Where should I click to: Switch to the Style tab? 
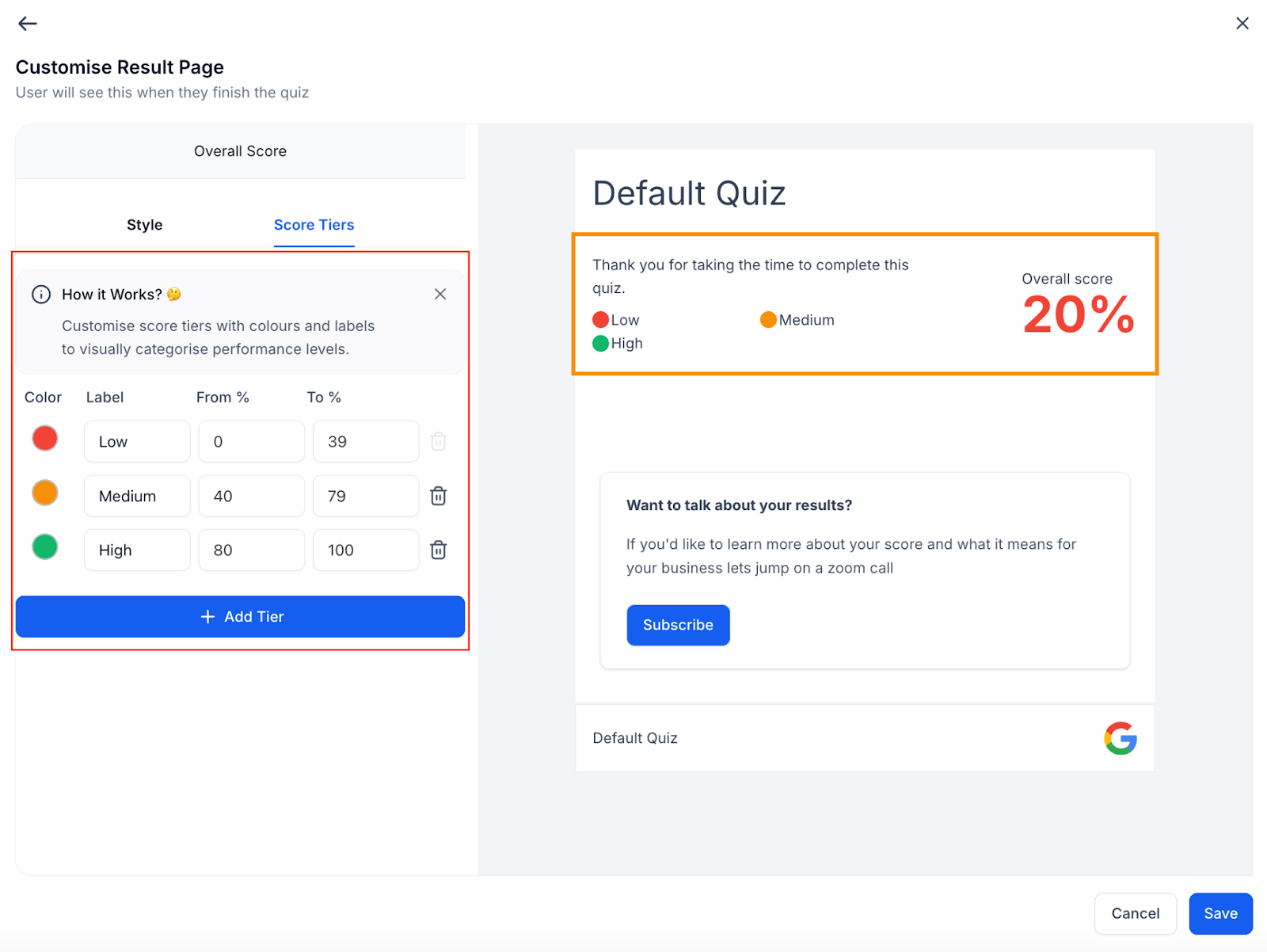click(144, 225)
